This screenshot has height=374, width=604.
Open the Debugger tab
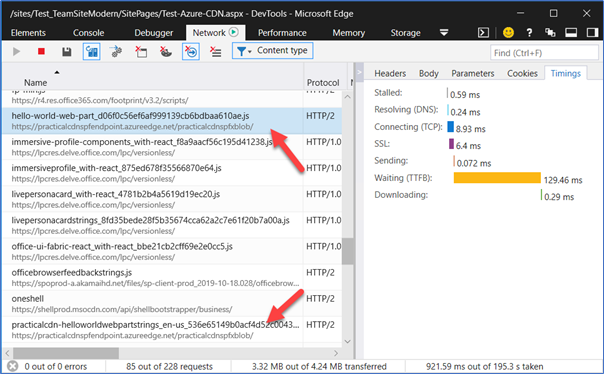click(154, 33)
